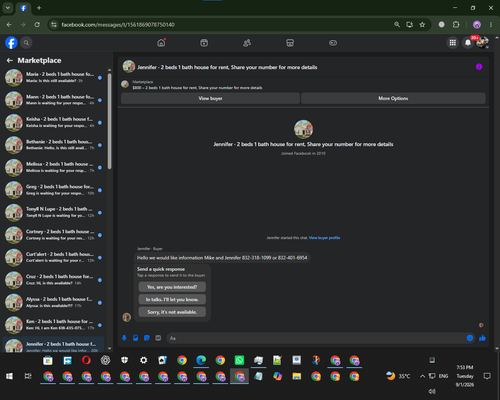Viewport: 500px width, 400px height.
Task: Open Cruz conversation in list
Action: coord(54,280)
